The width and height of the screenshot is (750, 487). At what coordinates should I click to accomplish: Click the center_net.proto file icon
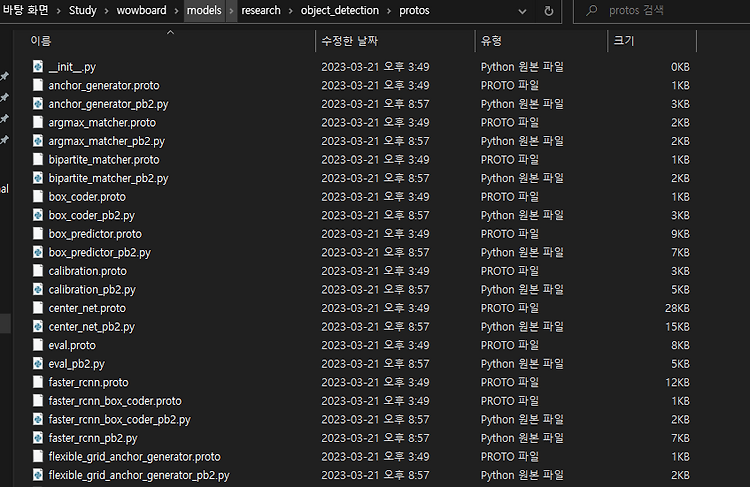(x=38, y=308)
